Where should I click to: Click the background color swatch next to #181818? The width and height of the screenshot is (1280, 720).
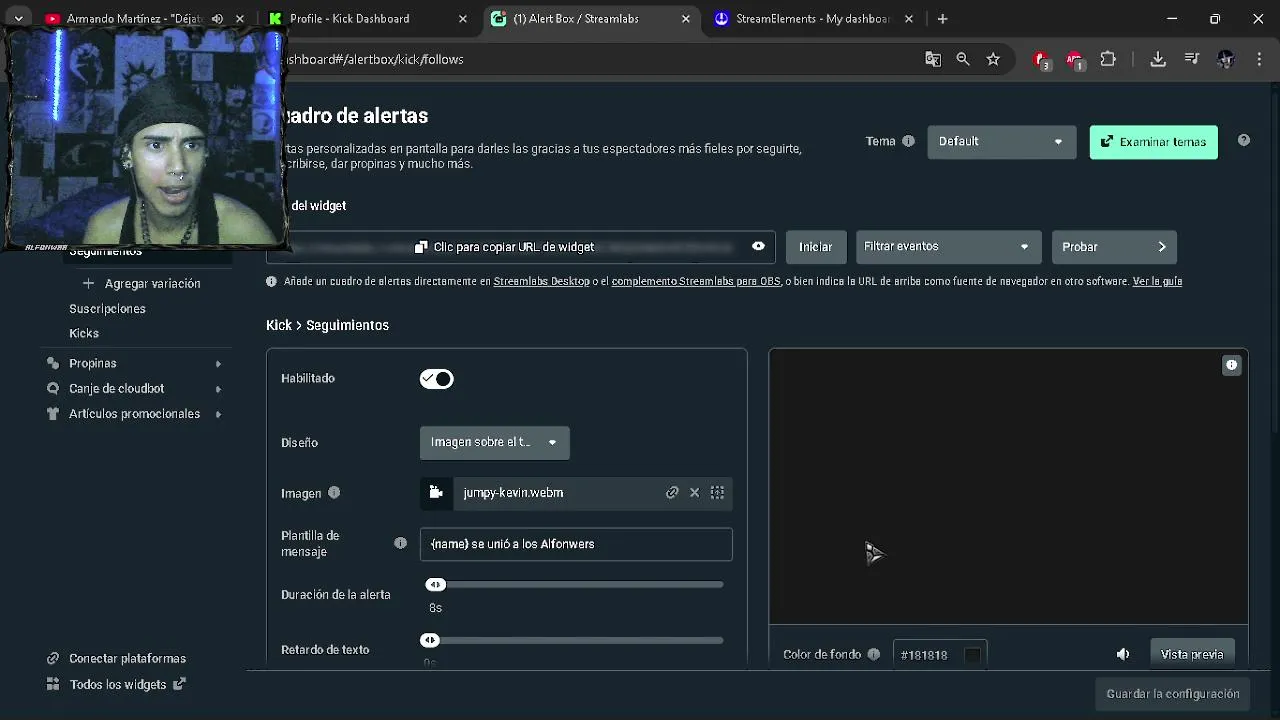coord(972,655)
